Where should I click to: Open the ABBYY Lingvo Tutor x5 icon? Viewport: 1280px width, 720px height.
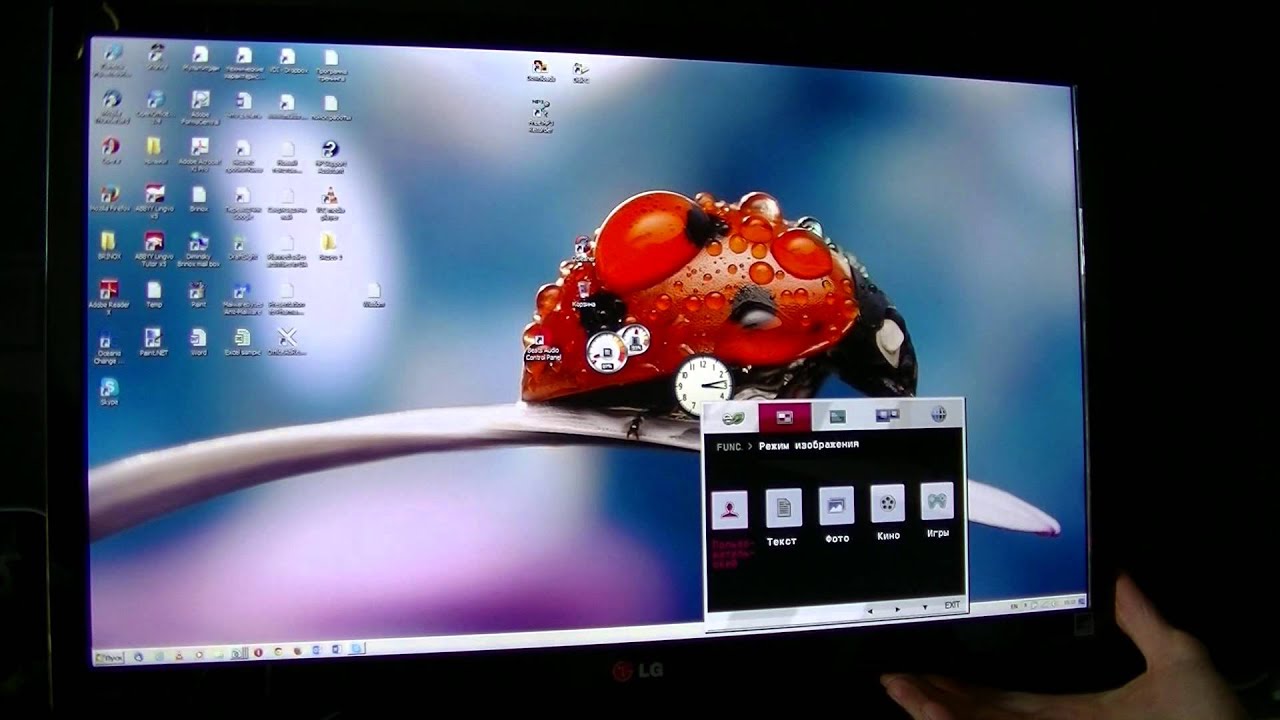[154, 247]
